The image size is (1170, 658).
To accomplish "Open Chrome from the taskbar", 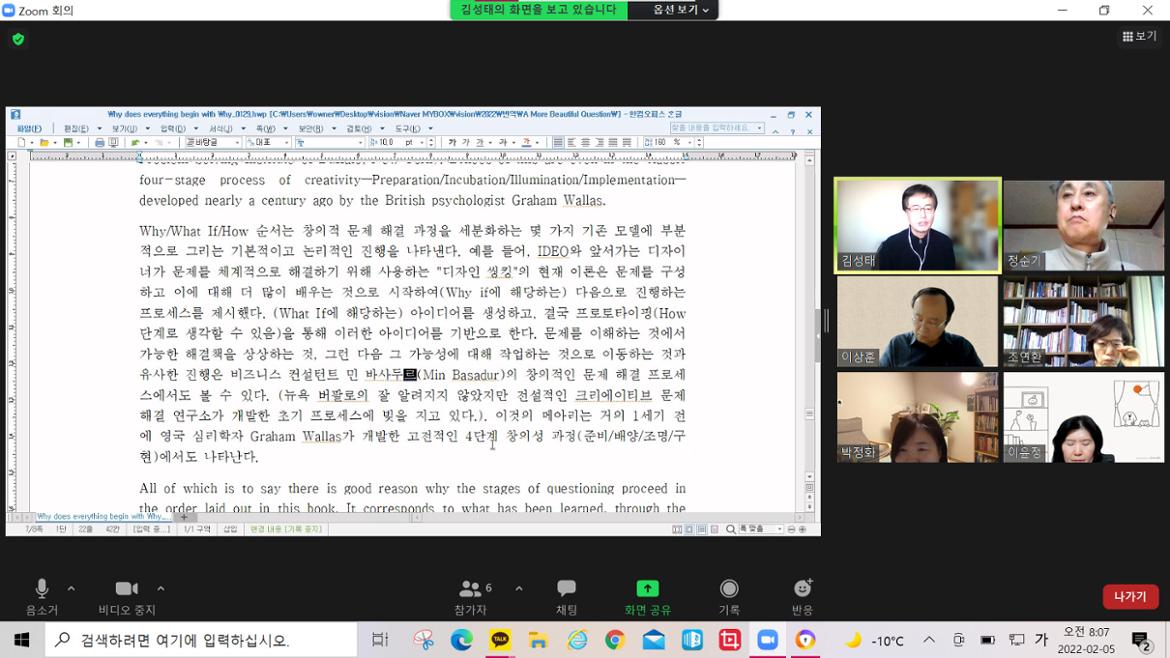I will [614, 640].
